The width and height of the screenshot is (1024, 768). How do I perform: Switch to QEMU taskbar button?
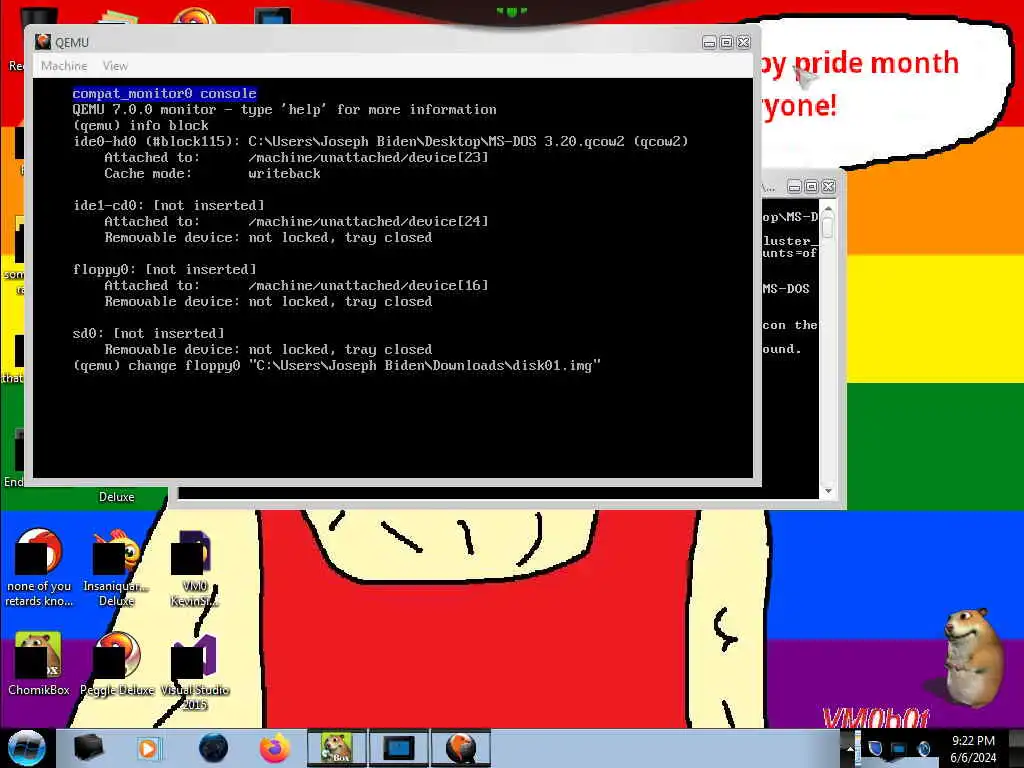pyautogui.click(x=460, y=748)
